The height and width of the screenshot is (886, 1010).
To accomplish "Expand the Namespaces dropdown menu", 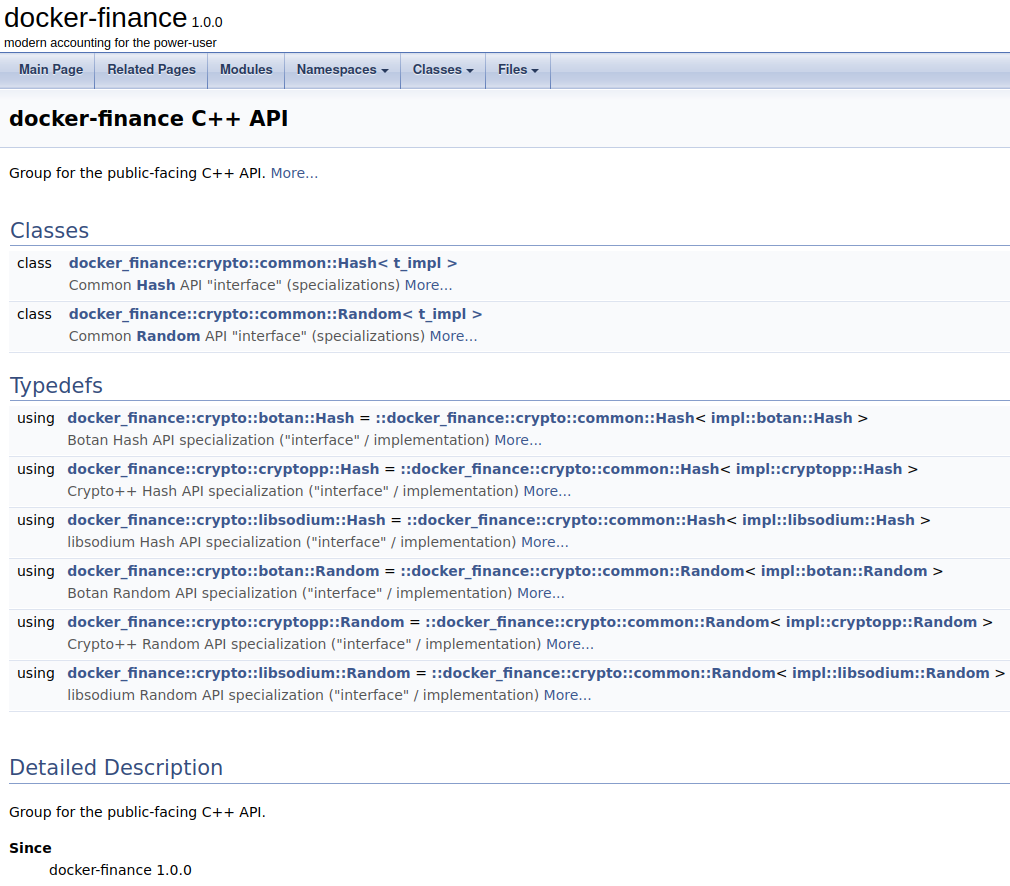I will 342,70.
